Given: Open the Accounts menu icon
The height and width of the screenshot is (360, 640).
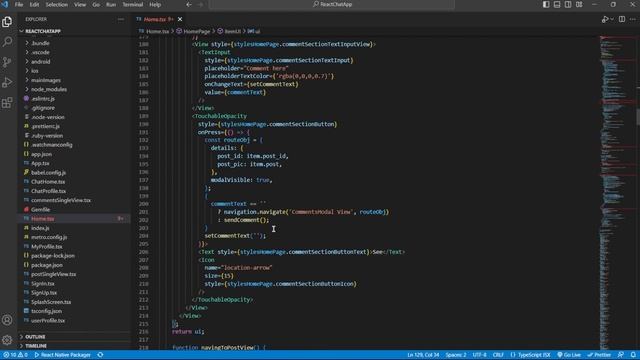Looking at the screenshot, I should [x=7, y=320].
